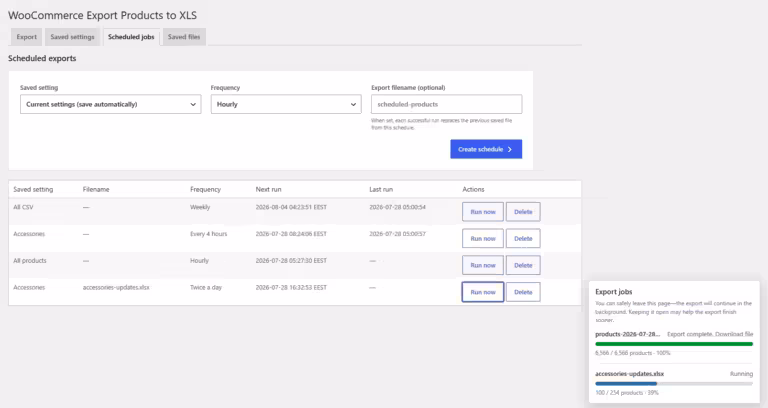Delete the accessories-updates.xlsx schedule

(x=523, y=292)
